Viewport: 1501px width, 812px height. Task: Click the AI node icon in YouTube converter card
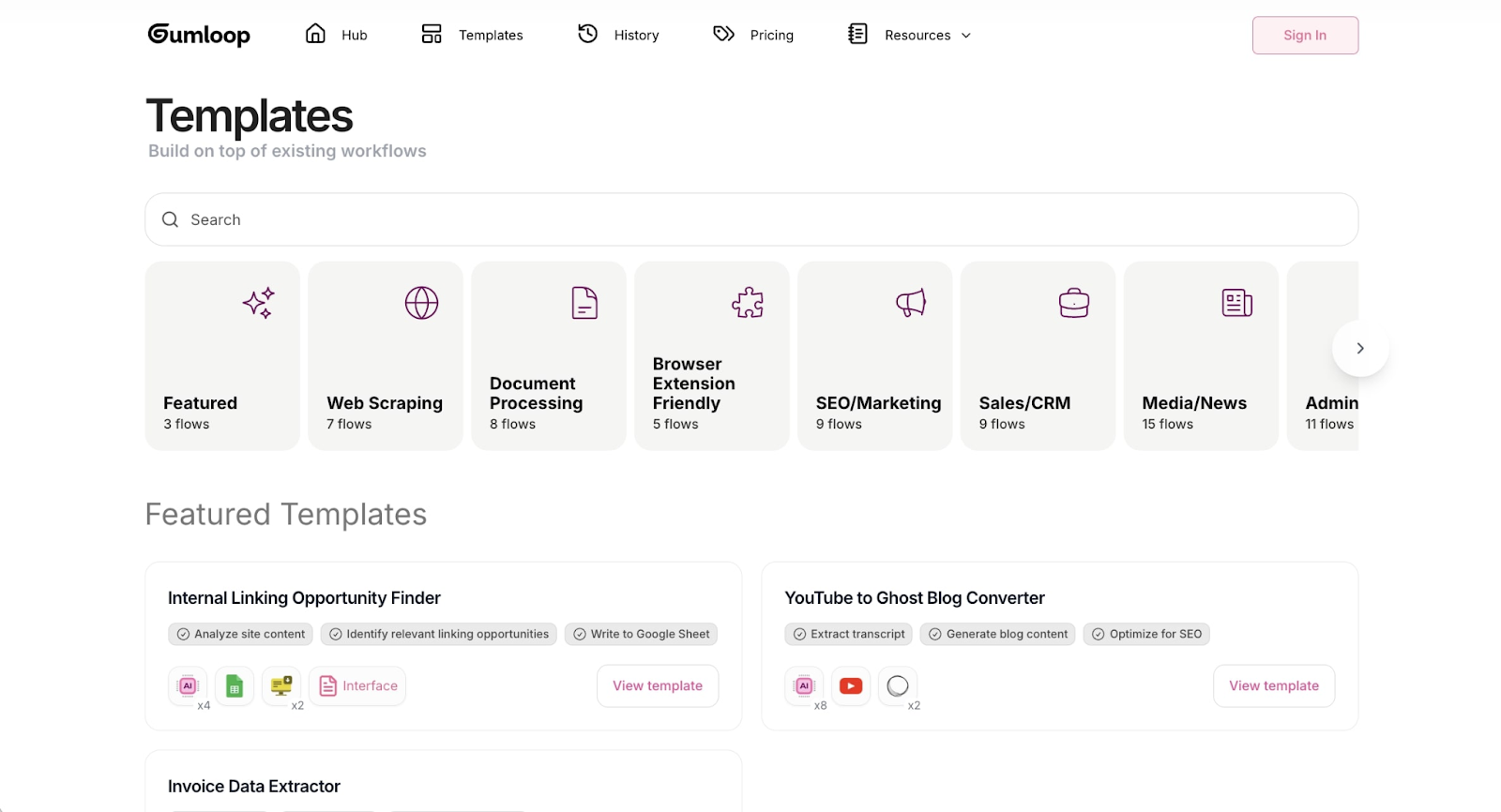point(804,686)
